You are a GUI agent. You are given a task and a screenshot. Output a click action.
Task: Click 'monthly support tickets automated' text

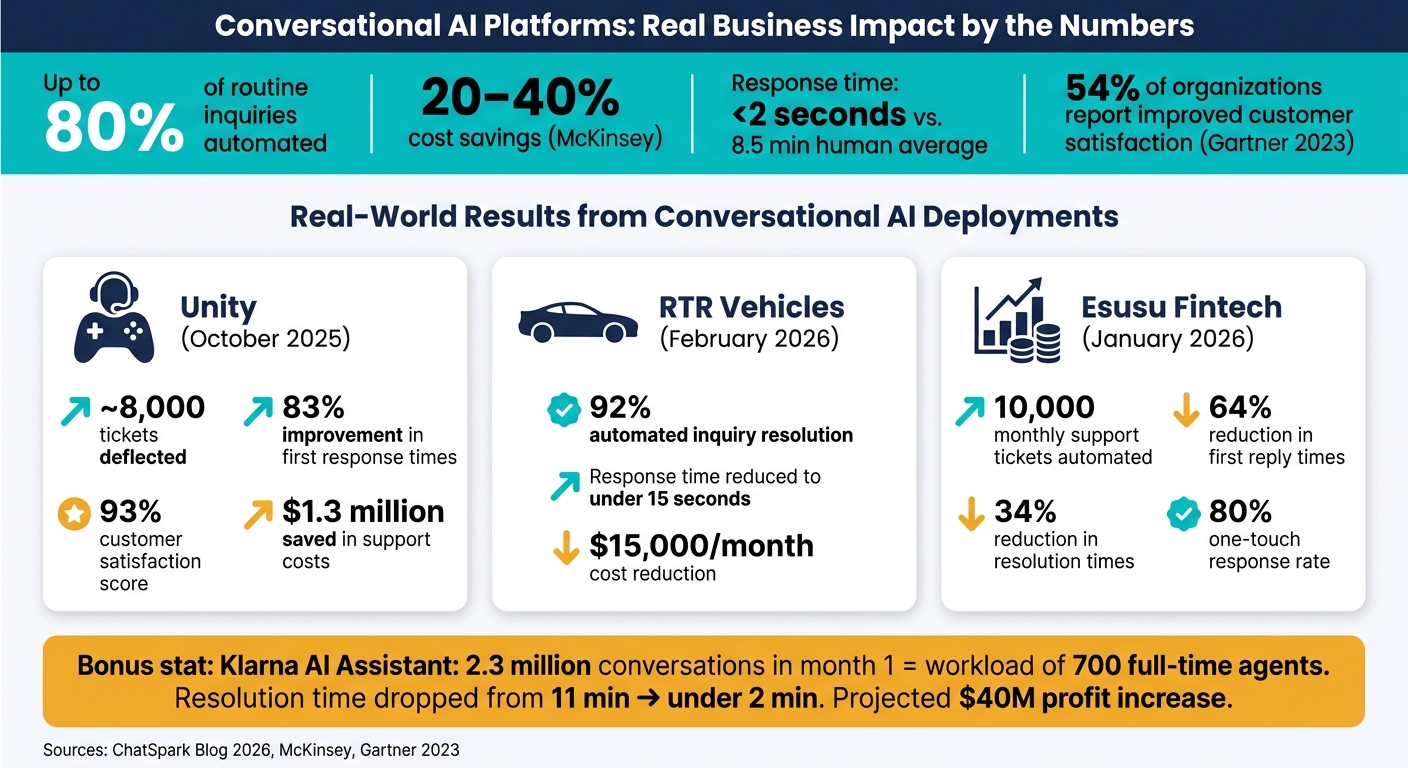1073,446
